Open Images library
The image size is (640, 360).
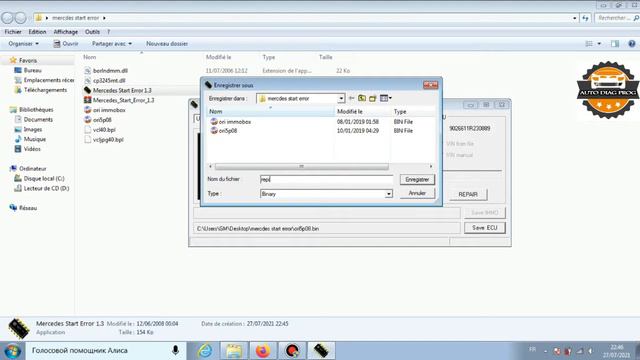pyautogui.click(x=33, y=129)
